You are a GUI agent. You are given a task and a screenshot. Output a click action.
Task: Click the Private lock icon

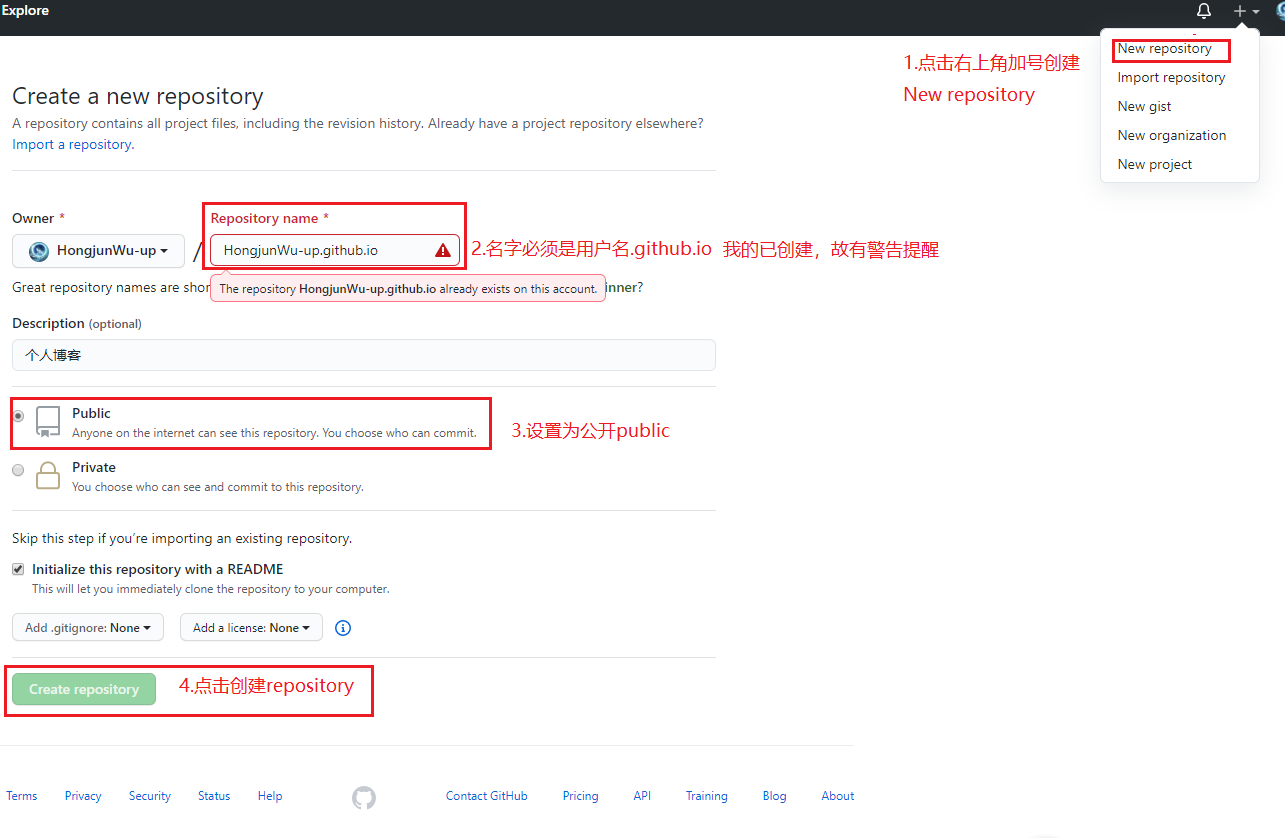click(48, 475)
